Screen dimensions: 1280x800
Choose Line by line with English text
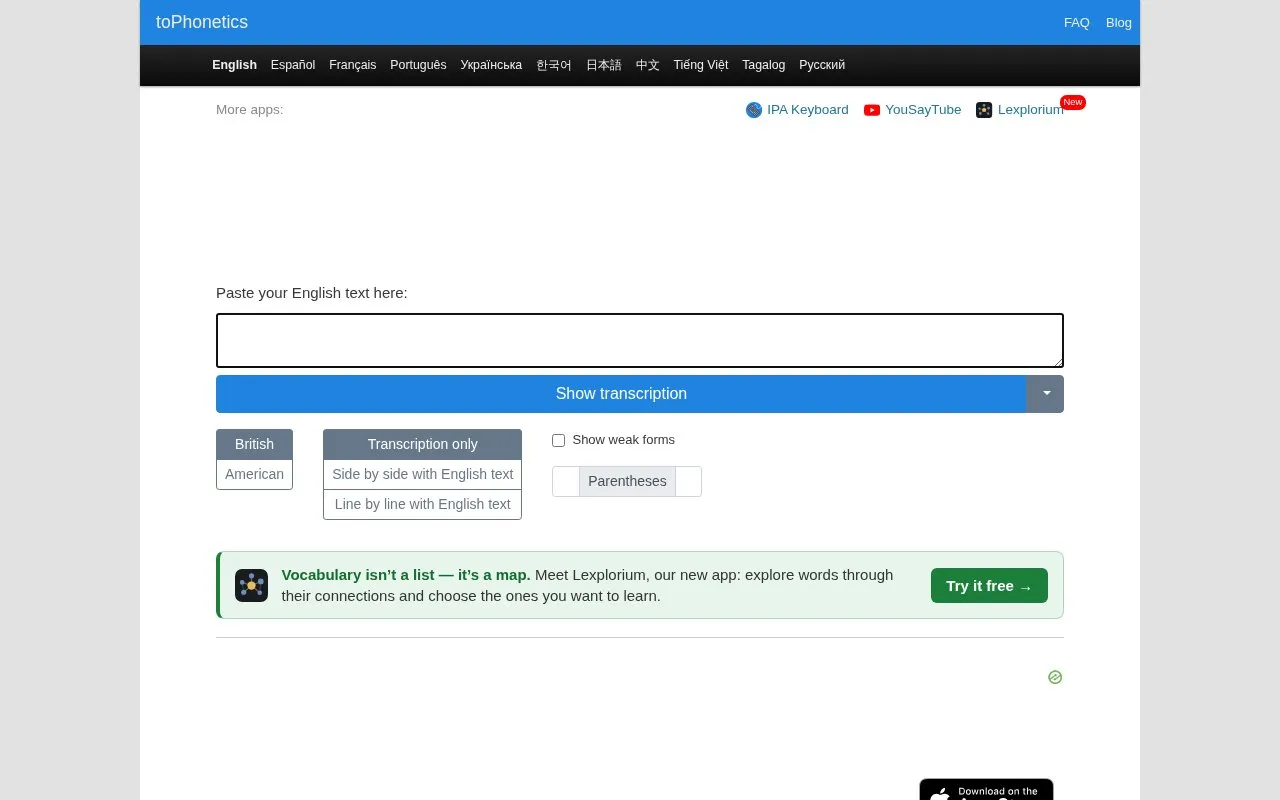tap(422, 504)
